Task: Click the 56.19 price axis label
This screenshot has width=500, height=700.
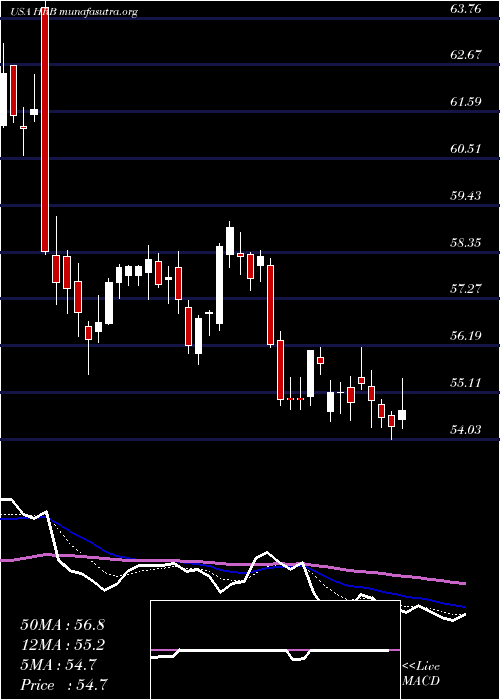Action: (x=466, y=336)
